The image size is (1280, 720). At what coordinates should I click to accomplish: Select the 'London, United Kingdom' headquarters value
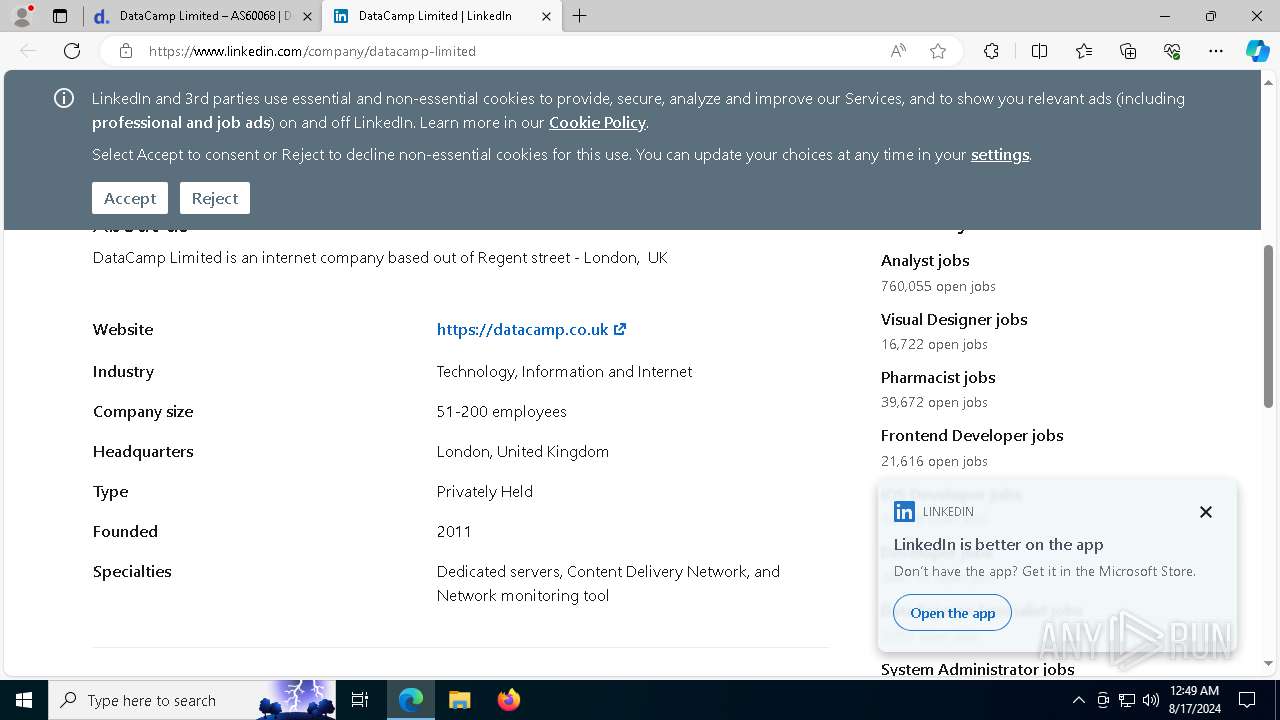pyautogui.click(x=523, y=451)
